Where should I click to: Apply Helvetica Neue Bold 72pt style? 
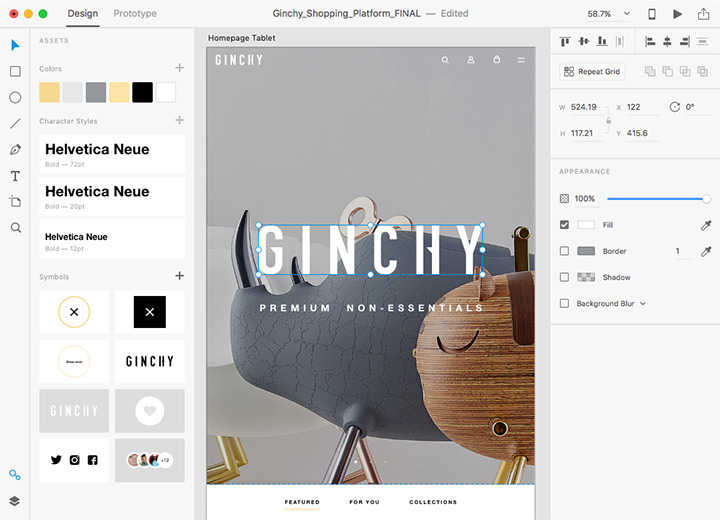coord(112,154)
